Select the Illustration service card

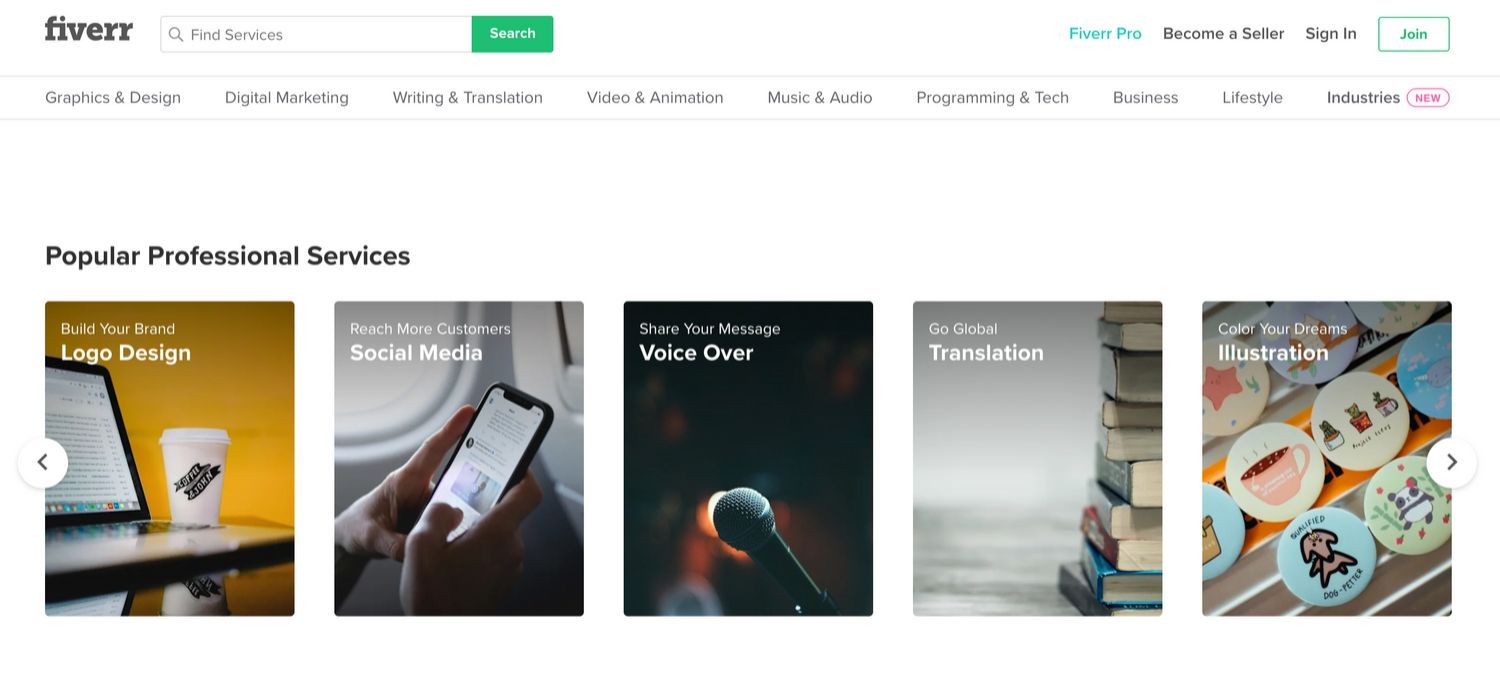click(1327, 459)
